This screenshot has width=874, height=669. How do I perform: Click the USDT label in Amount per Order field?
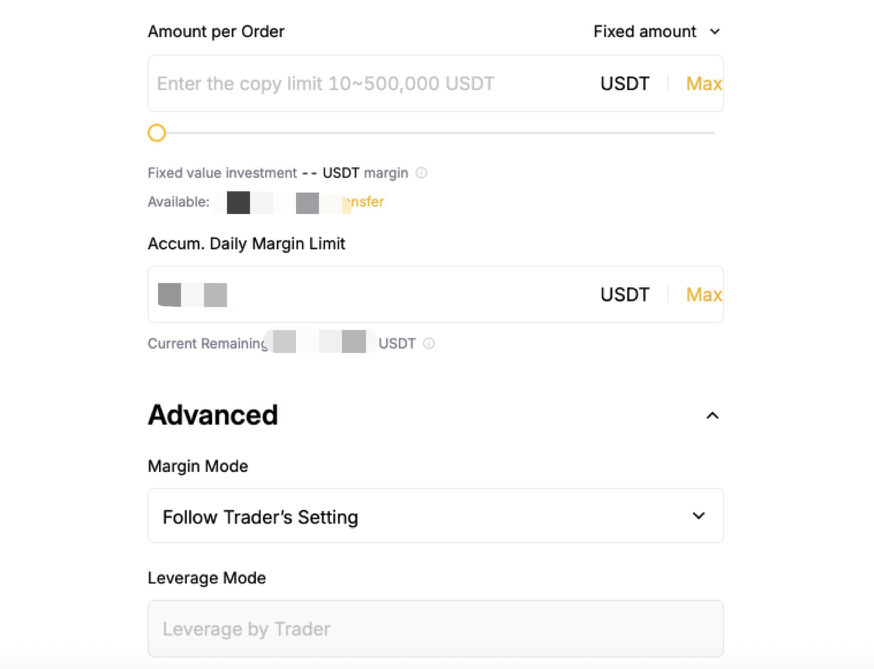625,84
